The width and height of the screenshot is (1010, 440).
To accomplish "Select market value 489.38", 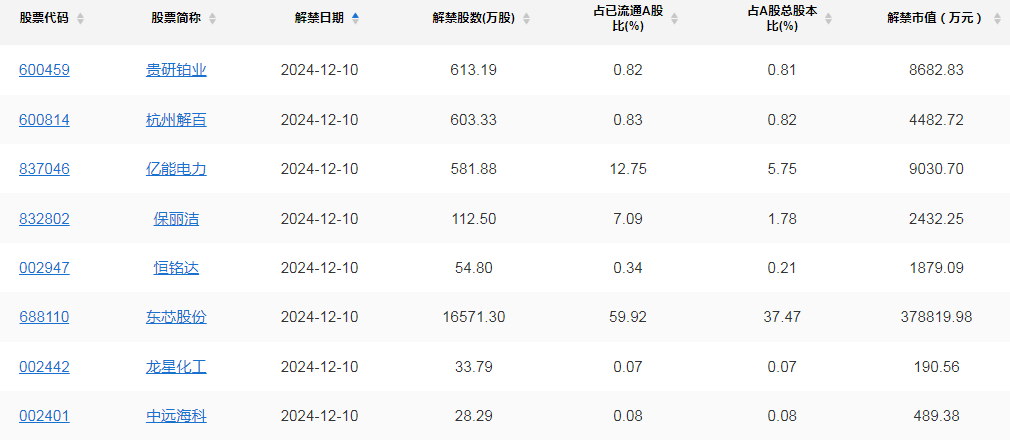I will pos(936,417).
